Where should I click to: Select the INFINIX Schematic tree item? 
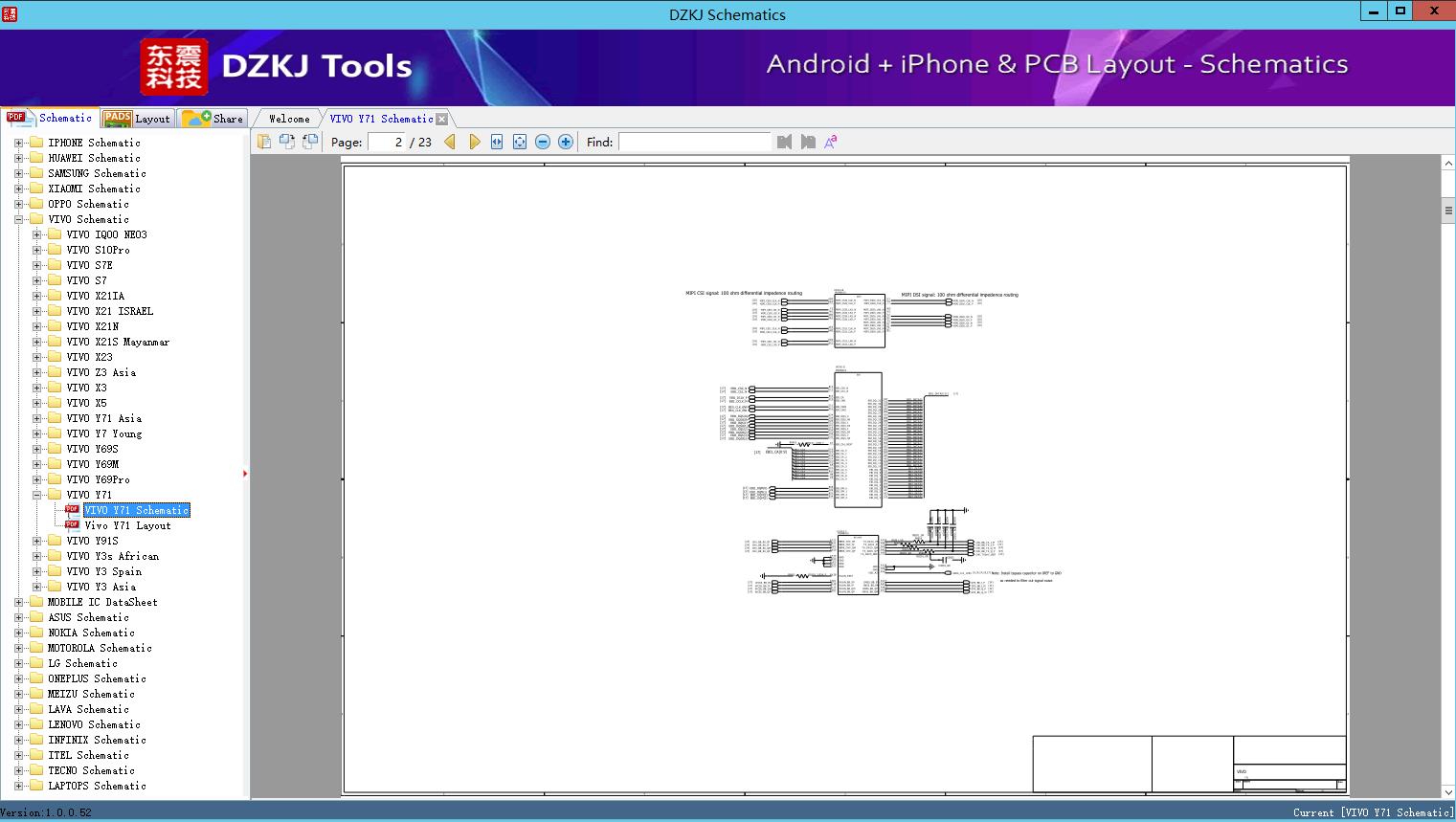pyautogui.click(x=97, y=740)
